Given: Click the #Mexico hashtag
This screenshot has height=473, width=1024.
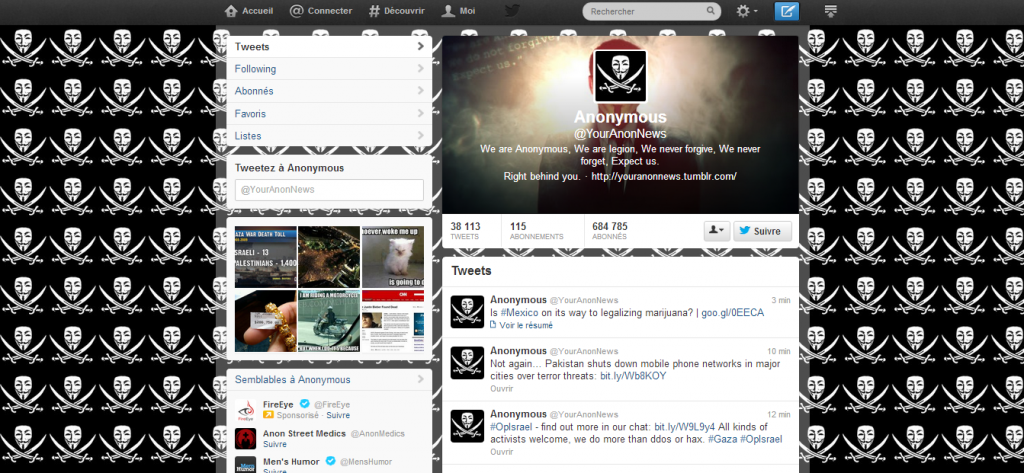Looking at the screenshot, I should click(520, 313).
